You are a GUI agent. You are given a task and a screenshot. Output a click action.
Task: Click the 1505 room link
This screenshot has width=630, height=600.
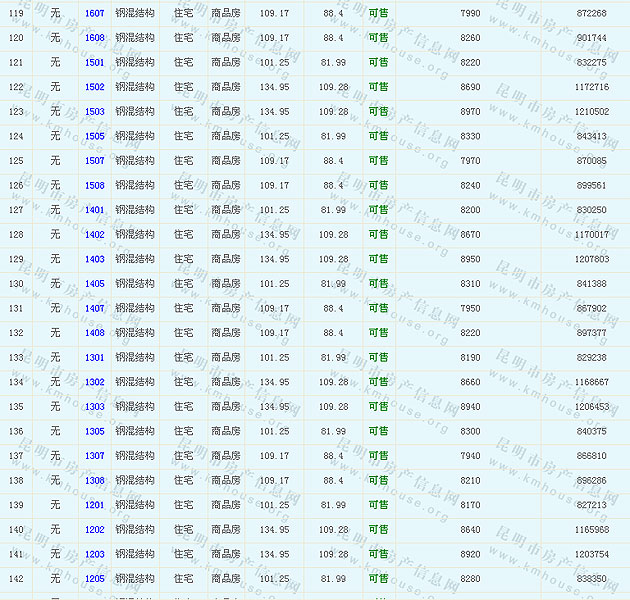(x=94, y=136)
